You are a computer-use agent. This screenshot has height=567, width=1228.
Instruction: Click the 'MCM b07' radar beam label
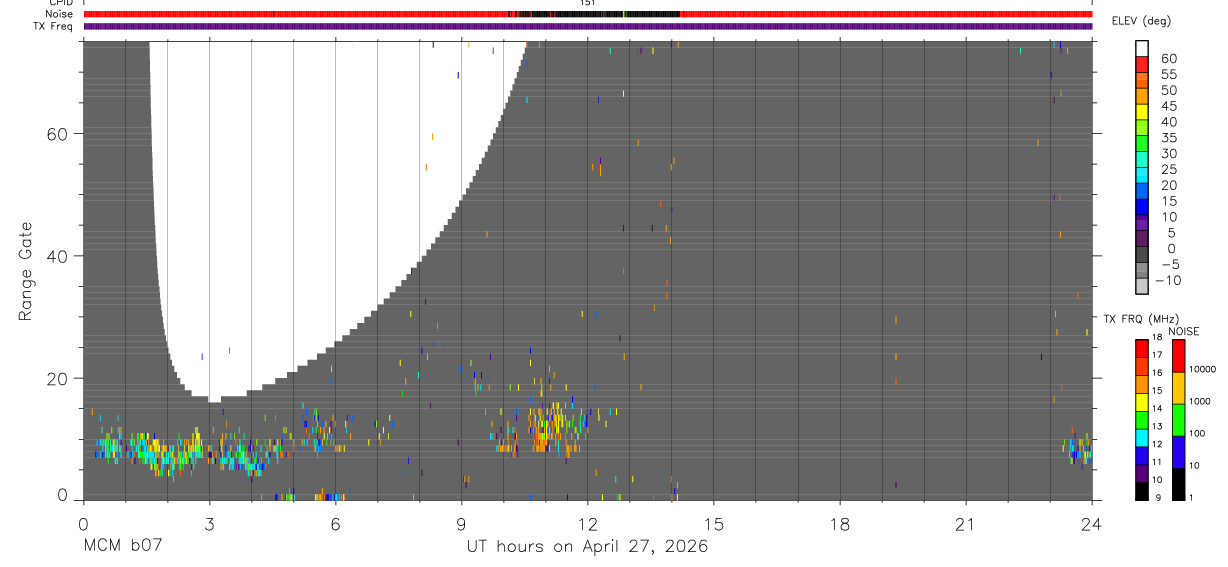click(x=122, y=547)
